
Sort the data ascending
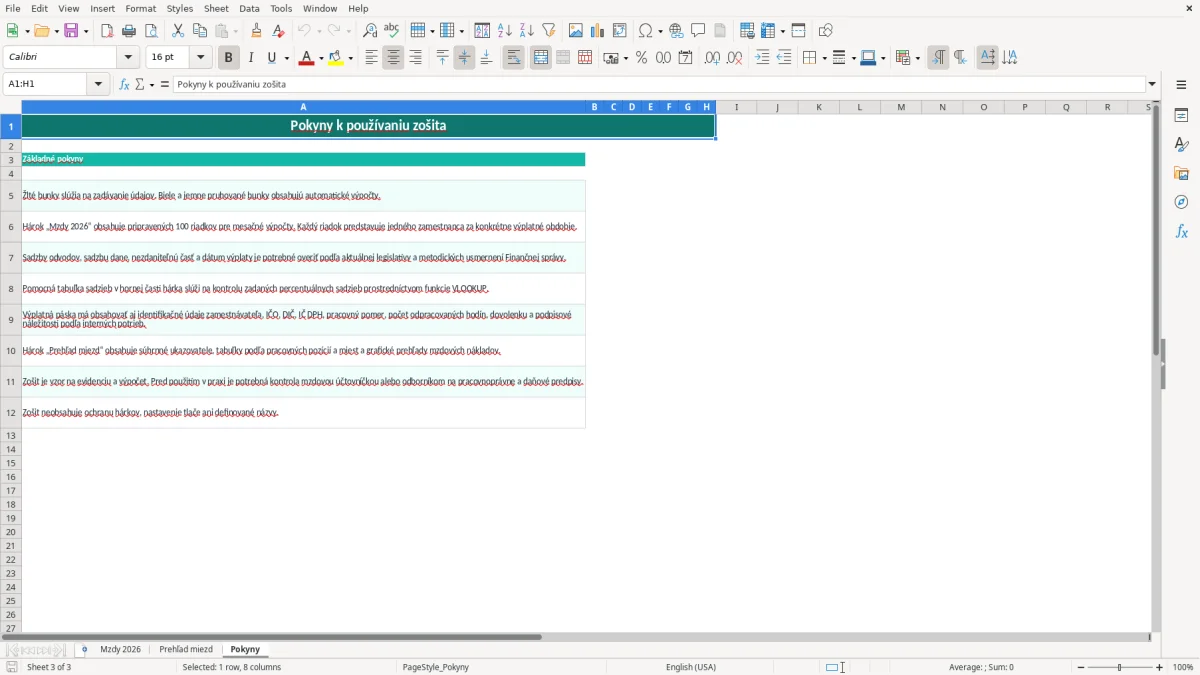505,31
